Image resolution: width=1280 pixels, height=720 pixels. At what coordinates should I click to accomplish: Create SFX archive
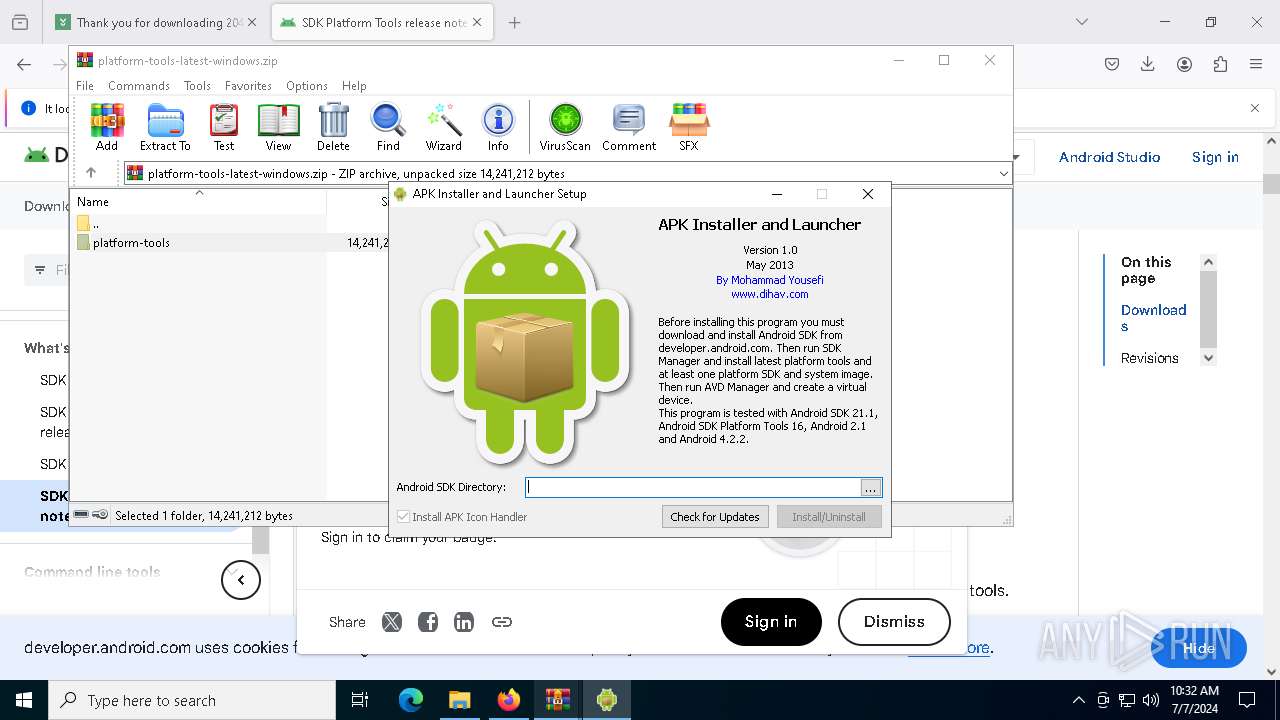689,127
